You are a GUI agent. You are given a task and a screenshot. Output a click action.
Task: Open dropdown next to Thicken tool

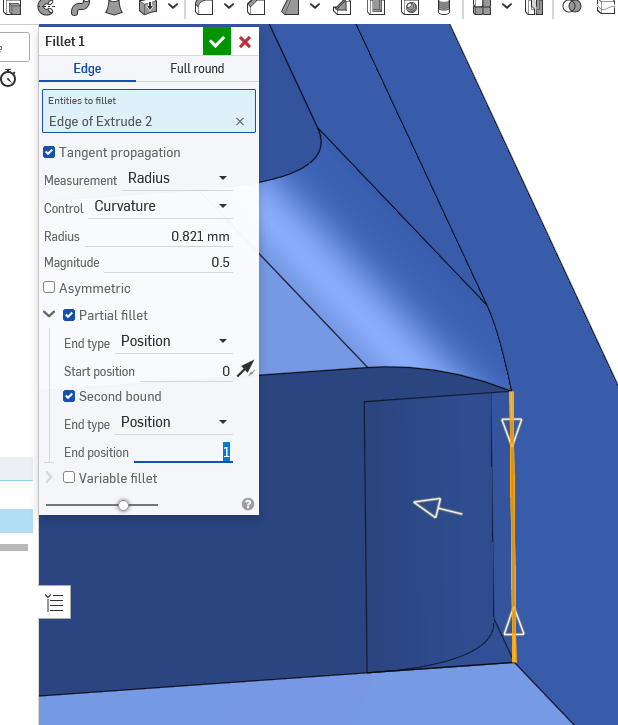(173, 6)
